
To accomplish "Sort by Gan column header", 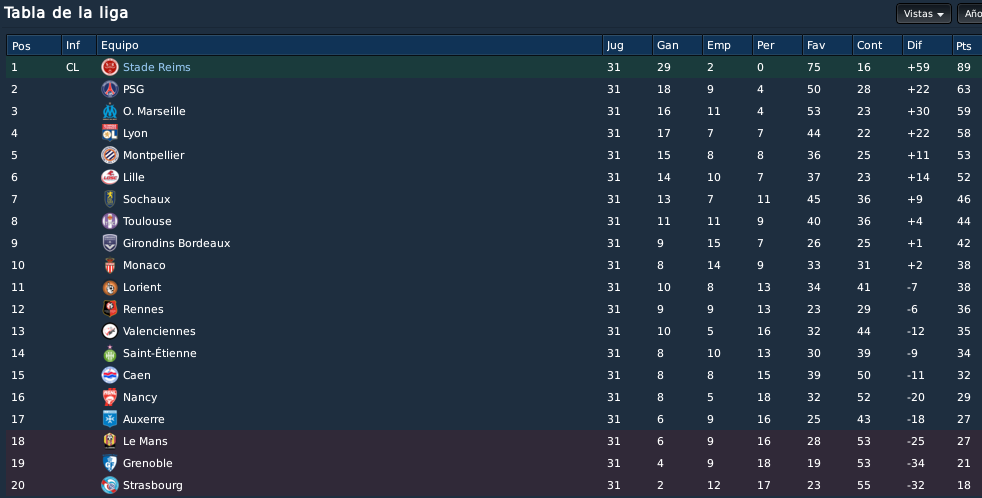I will point(677,45).
